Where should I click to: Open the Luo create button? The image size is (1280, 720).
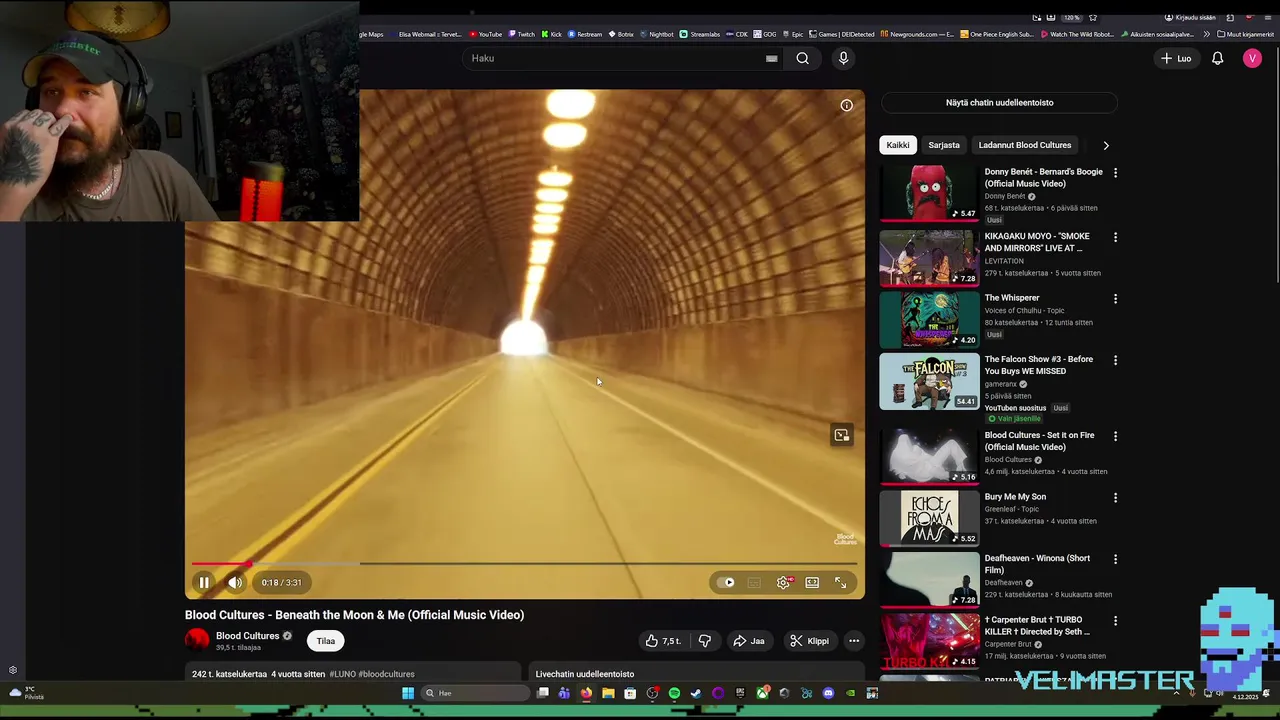coord(1176,58)
